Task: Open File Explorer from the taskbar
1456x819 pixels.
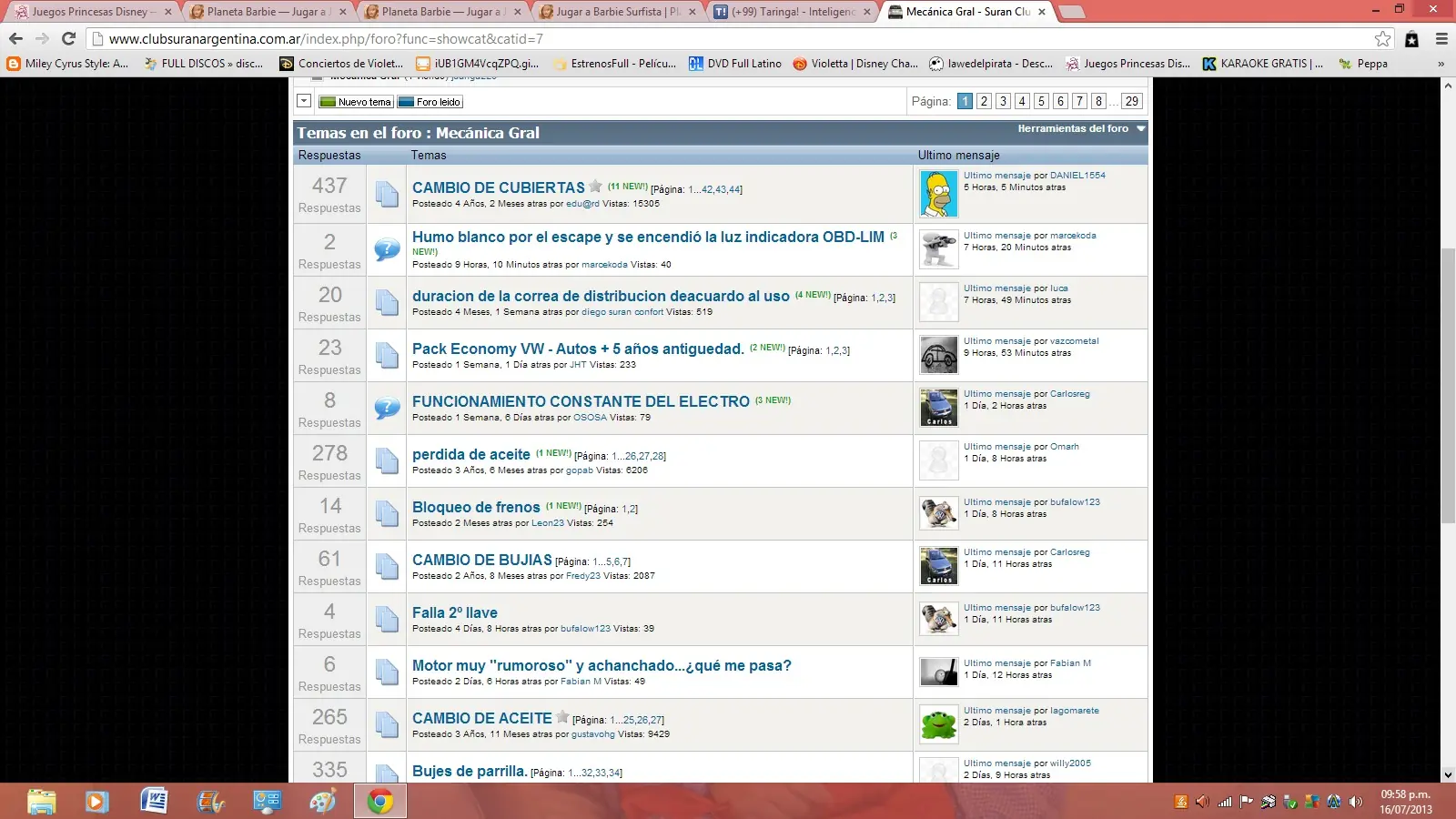Action: click(41, 801)
